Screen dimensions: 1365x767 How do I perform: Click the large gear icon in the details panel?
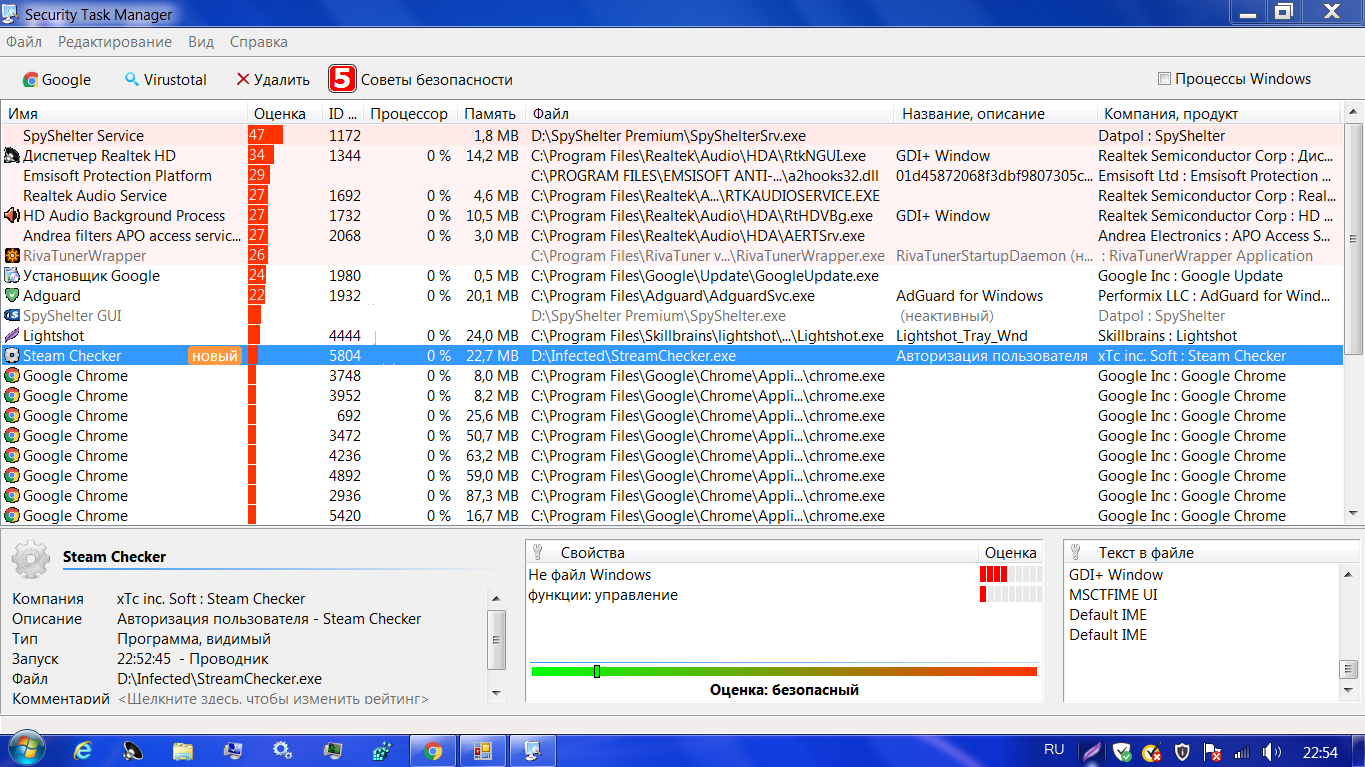[31, 558]
